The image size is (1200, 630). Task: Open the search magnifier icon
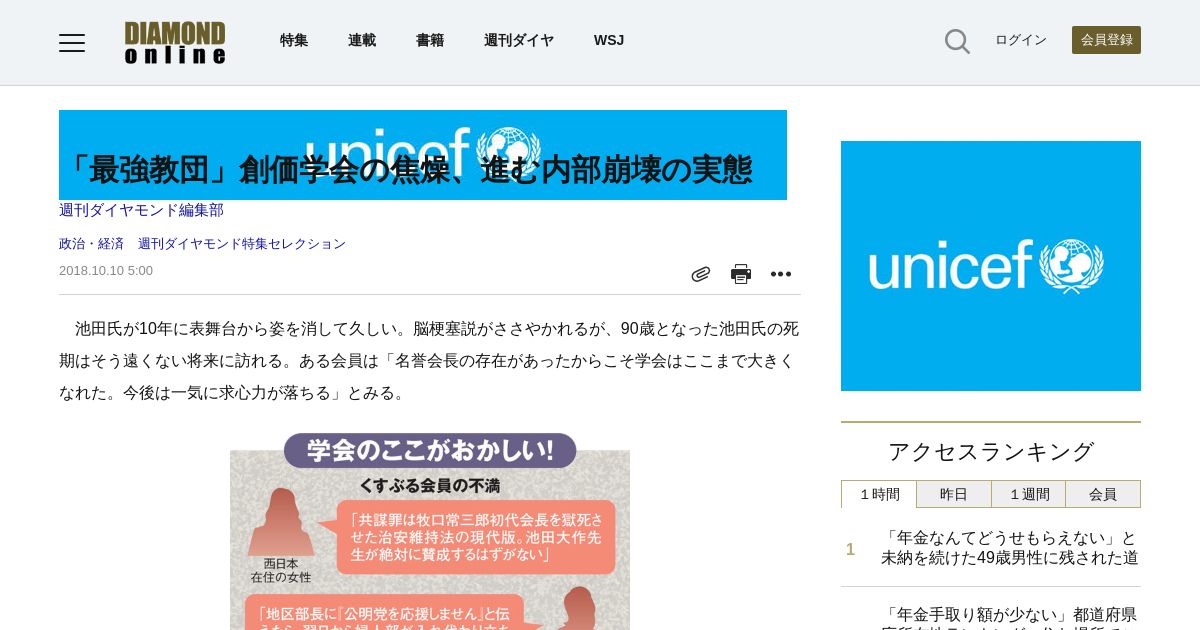[957, 41]
